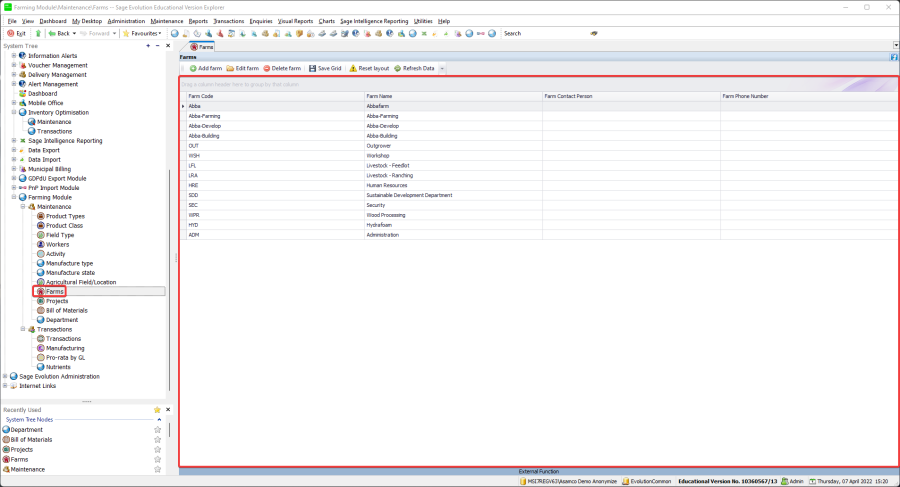This screenshot has height=487, width=900.
Task: Click the Reset layout warning icon
Action: pos(353,68)
